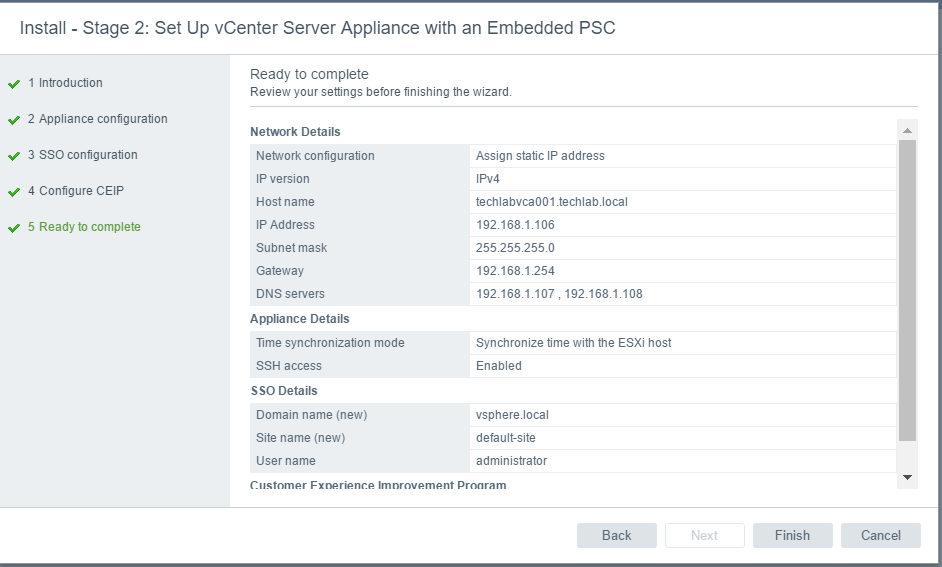Select step 5 Ready to complete
Viewport: 942px width, 567px height.
pos(84,227)
